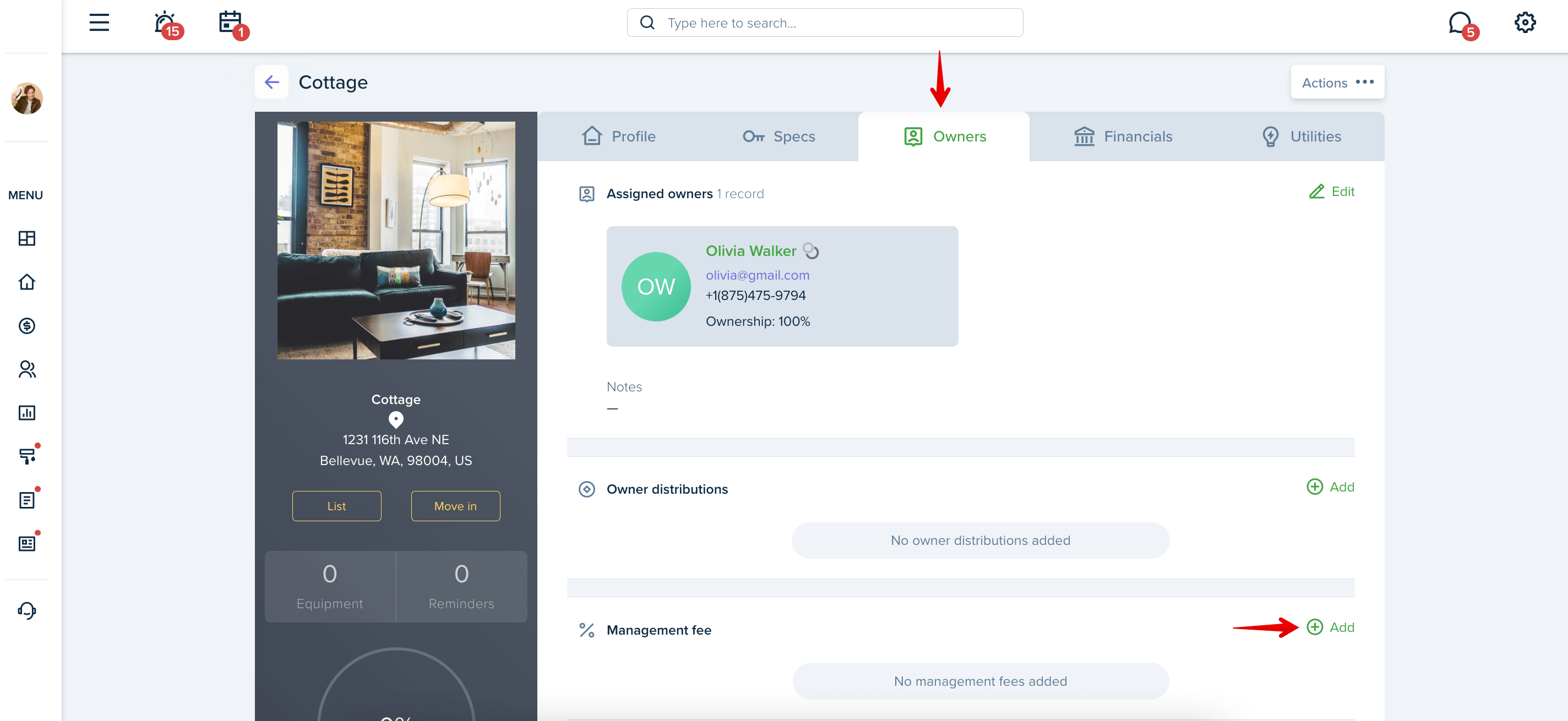Image resolution: width=1568 pixels, height=721 pixels.
Task: Open the support headset icon
Action: click(x=27, y=610)
